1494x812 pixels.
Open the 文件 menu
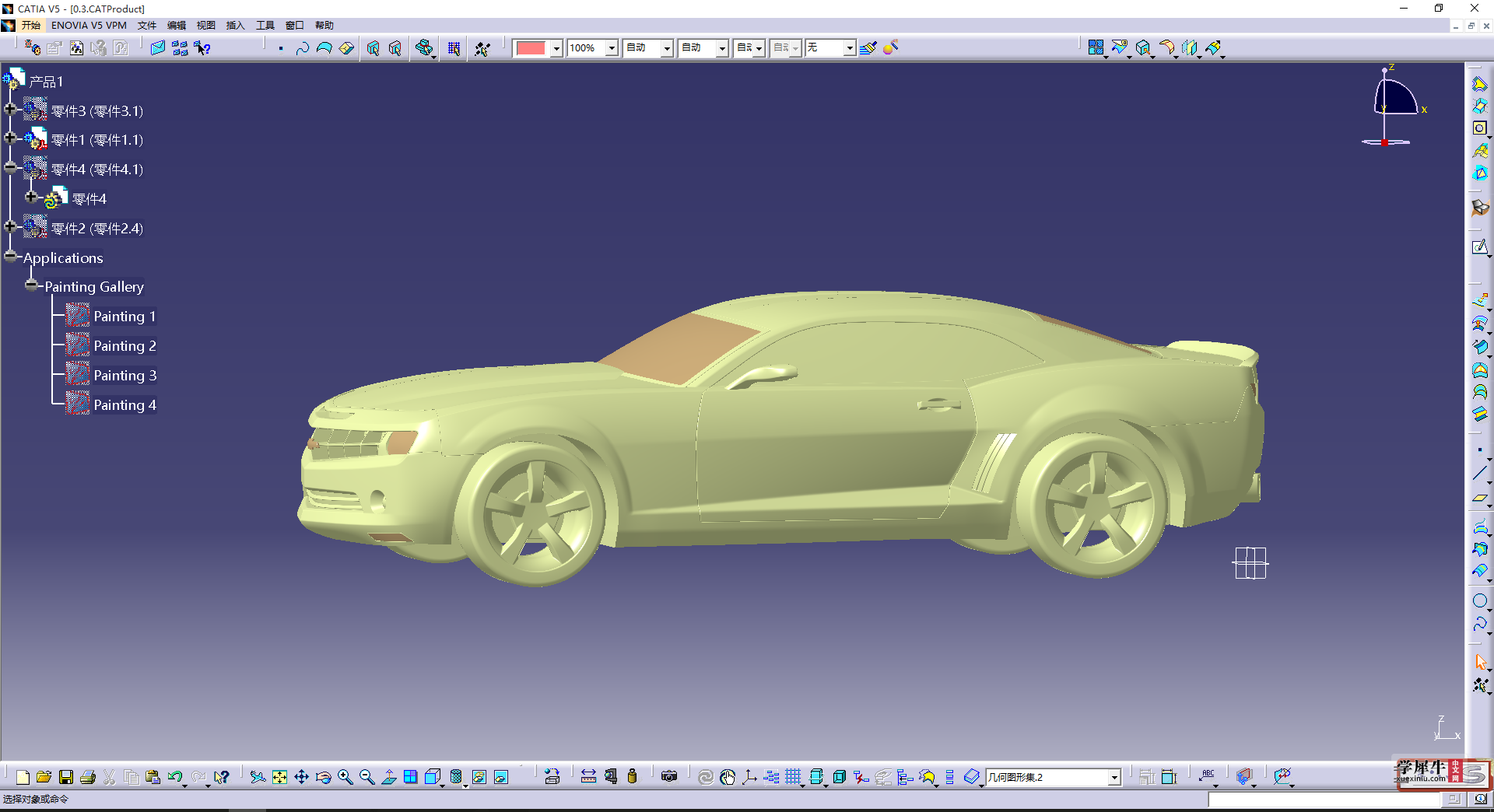(147, 26)
